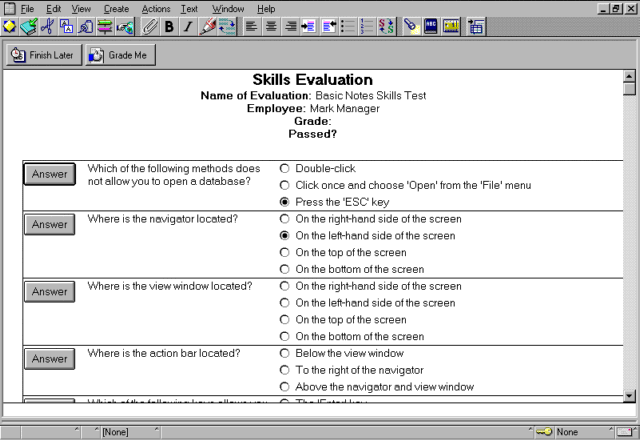Choose bottom of screen for view window

point(284,336)
